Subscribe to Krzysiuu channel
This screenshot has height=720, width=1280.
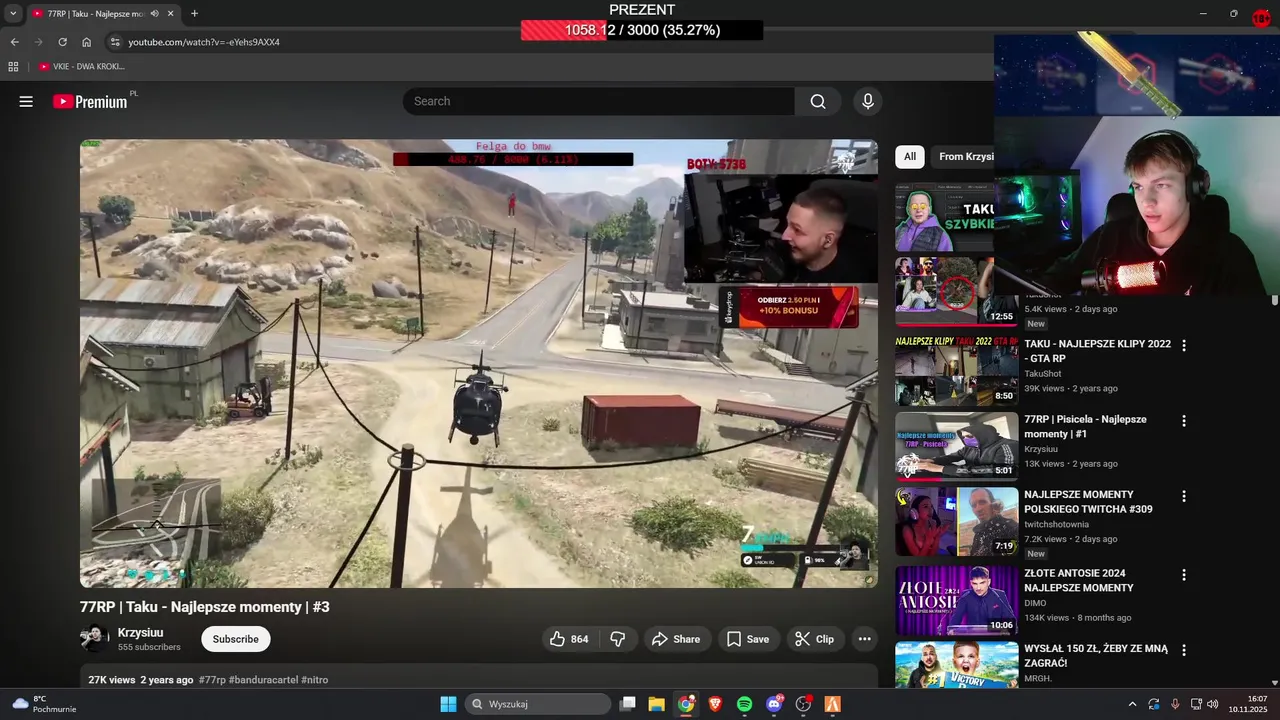point(235,639)
